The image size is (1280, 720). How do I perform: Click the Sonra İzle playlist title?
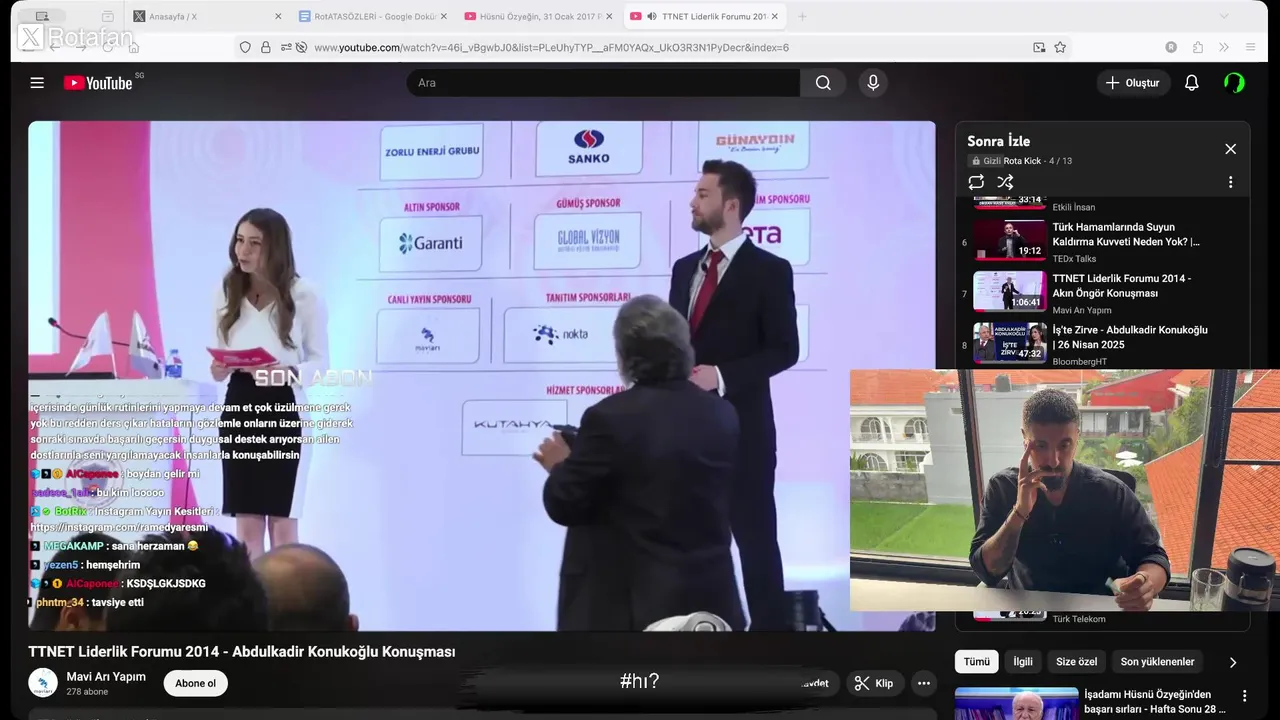pos(998,141)
